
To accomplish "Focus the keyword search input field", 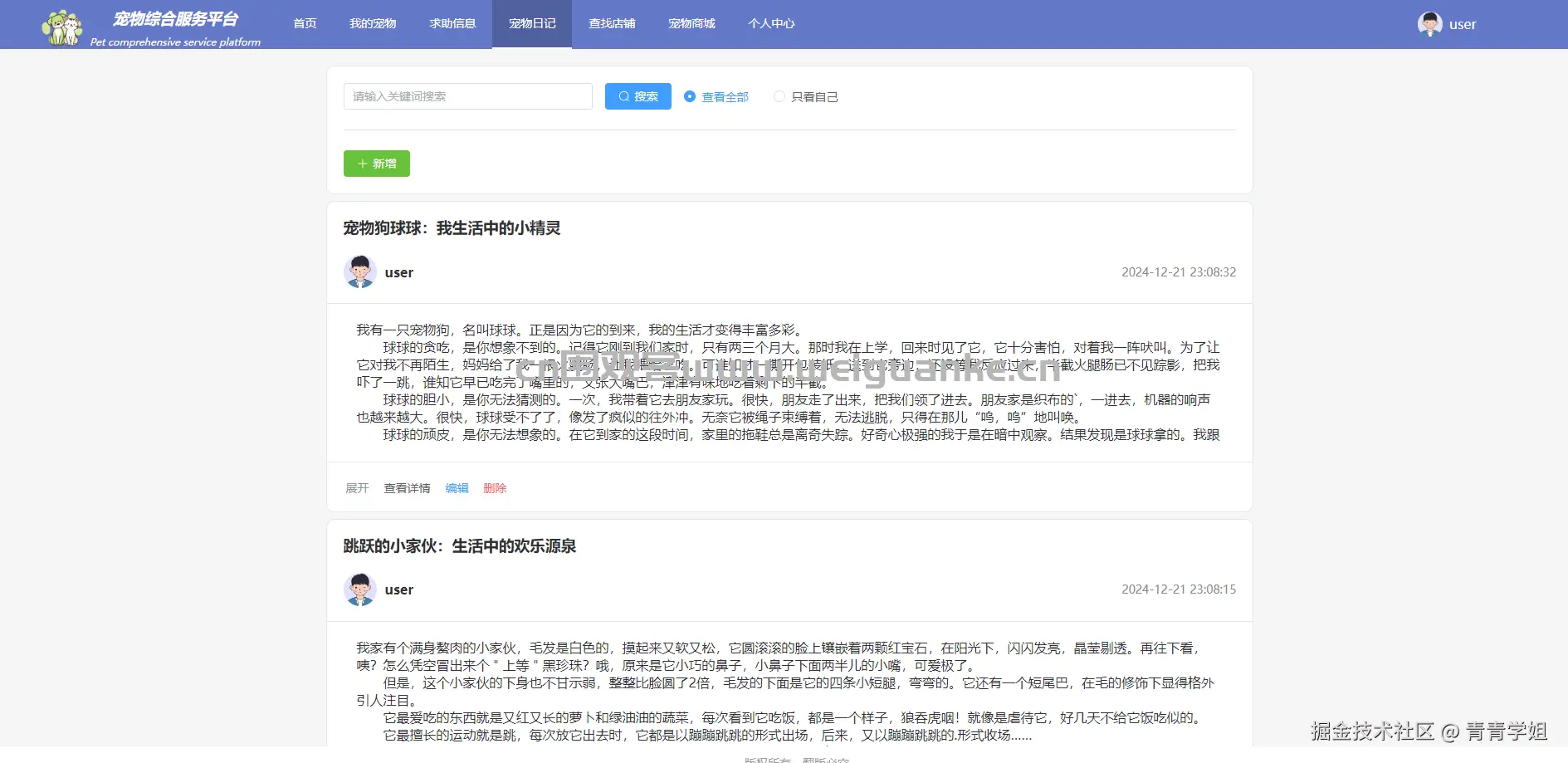I will [x=468, y=96].
